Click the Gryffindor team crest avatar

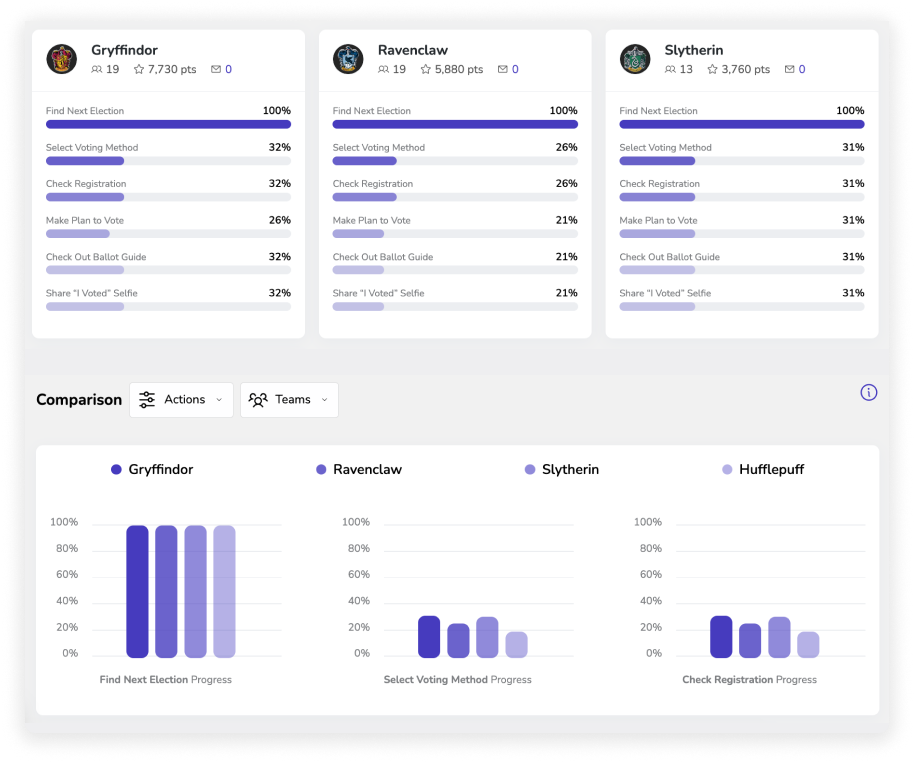[62, 59]
